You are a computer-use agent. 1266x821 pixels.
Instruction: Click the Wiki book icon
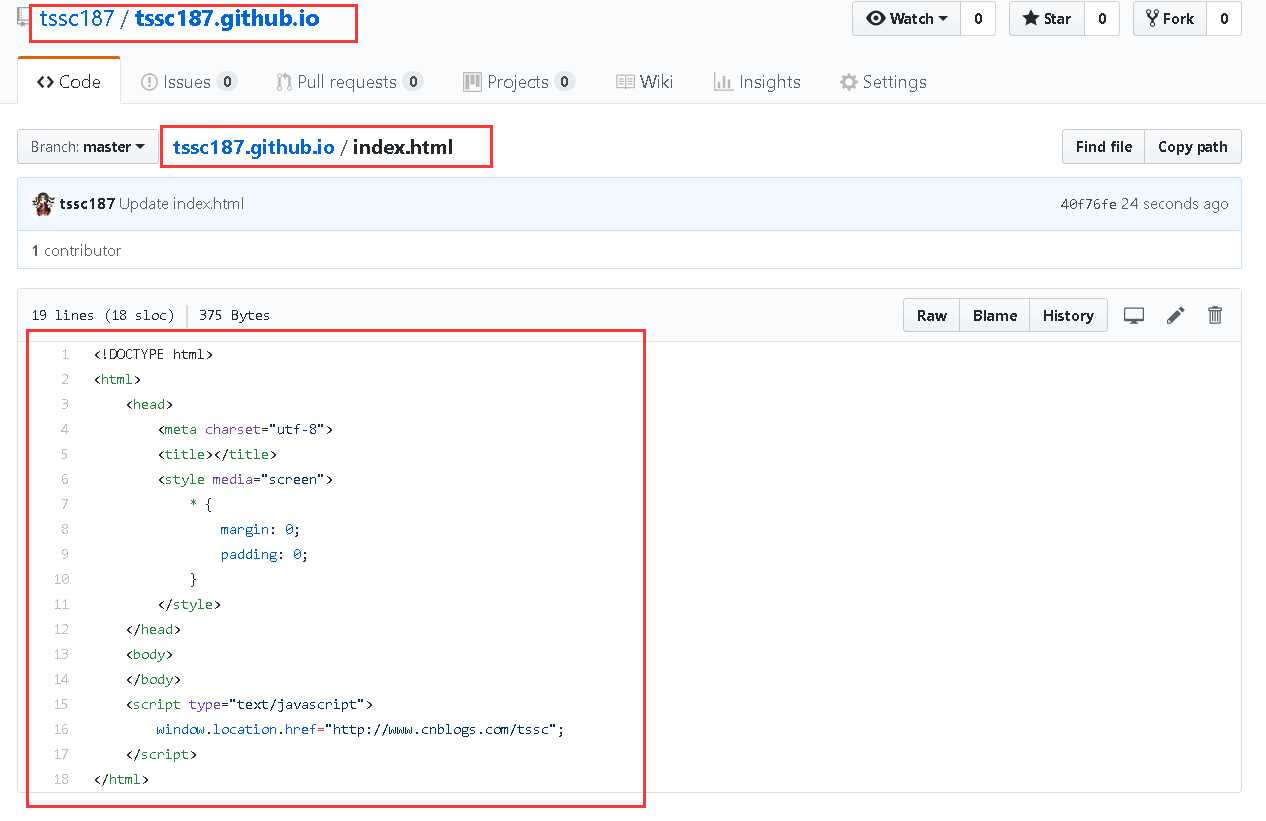(x=626, y=82)
